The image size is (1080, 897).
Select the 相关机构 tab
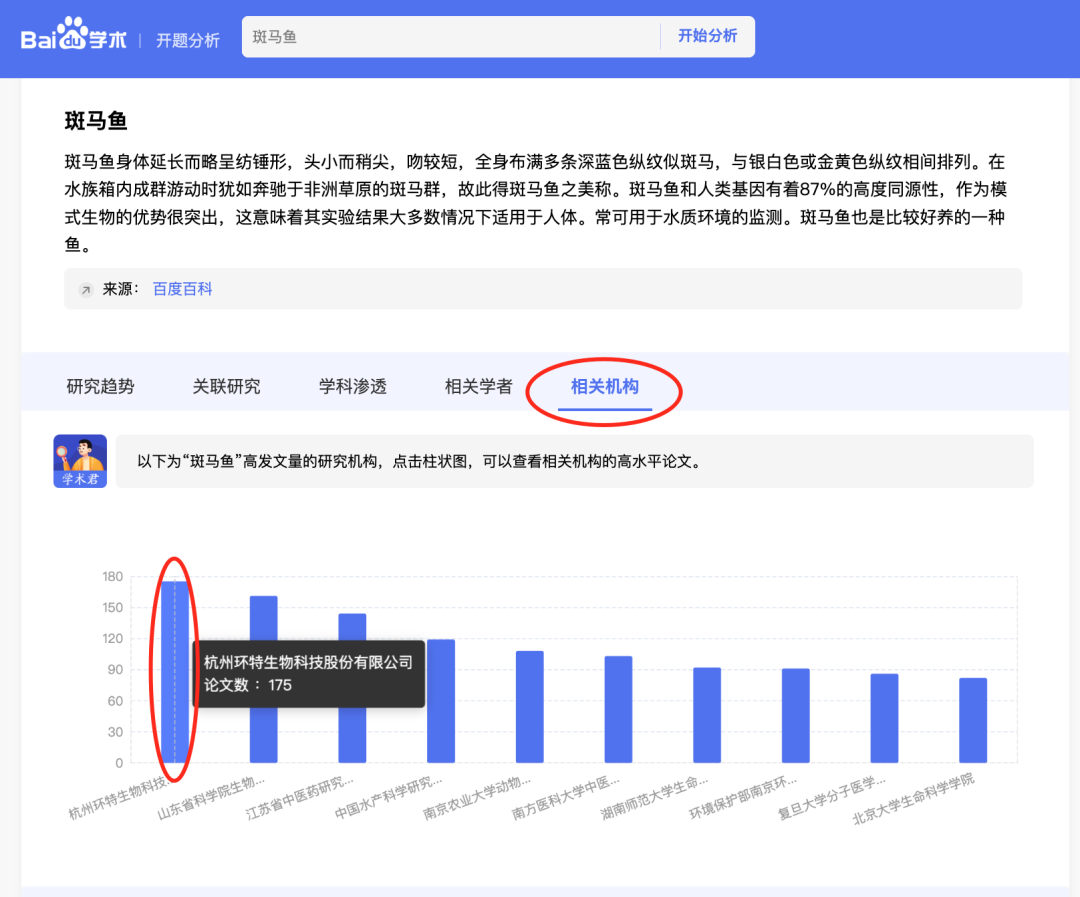[x=605, y=386]
